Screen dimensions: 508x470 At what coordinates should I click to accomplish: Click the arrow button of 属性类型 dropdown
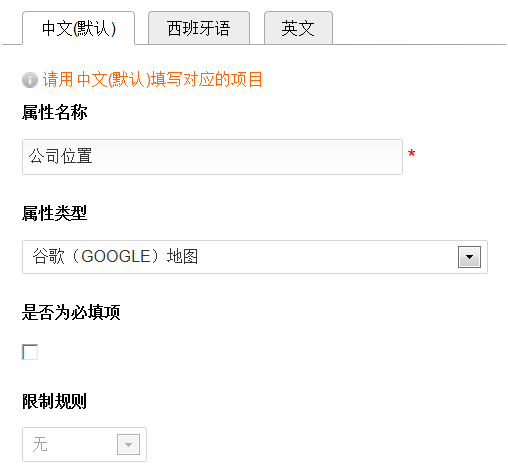click(x=469, y=257)
